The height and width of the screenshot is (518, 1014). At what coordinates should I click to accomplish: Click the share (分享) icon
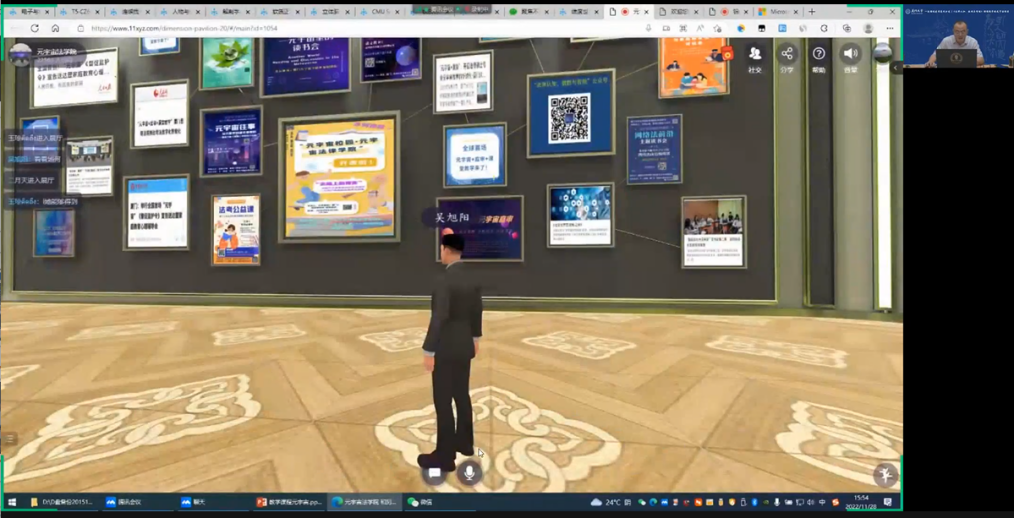[787, 56]
